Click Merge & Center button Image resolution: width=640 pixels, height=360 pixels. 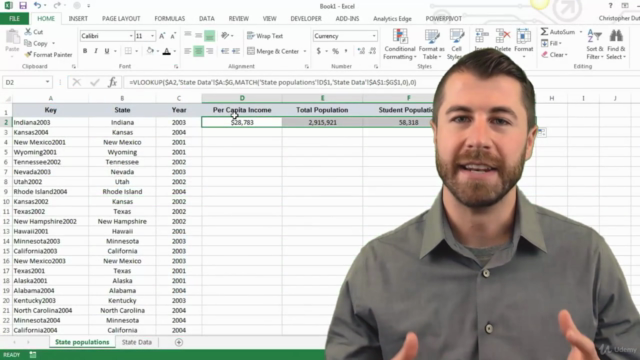click(x=273, y=51)
